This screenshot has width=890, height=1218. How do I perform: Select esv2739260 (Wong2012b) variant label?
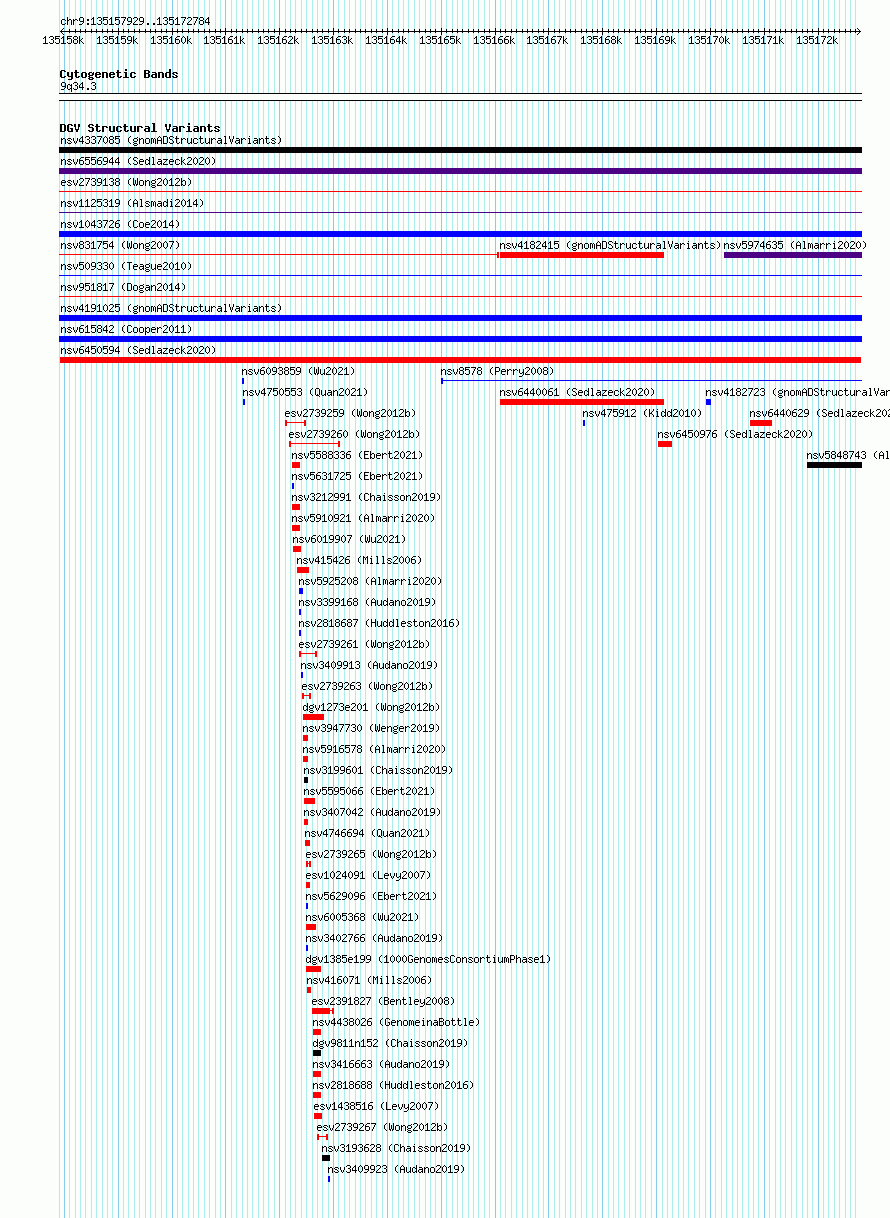click(354, 434)
